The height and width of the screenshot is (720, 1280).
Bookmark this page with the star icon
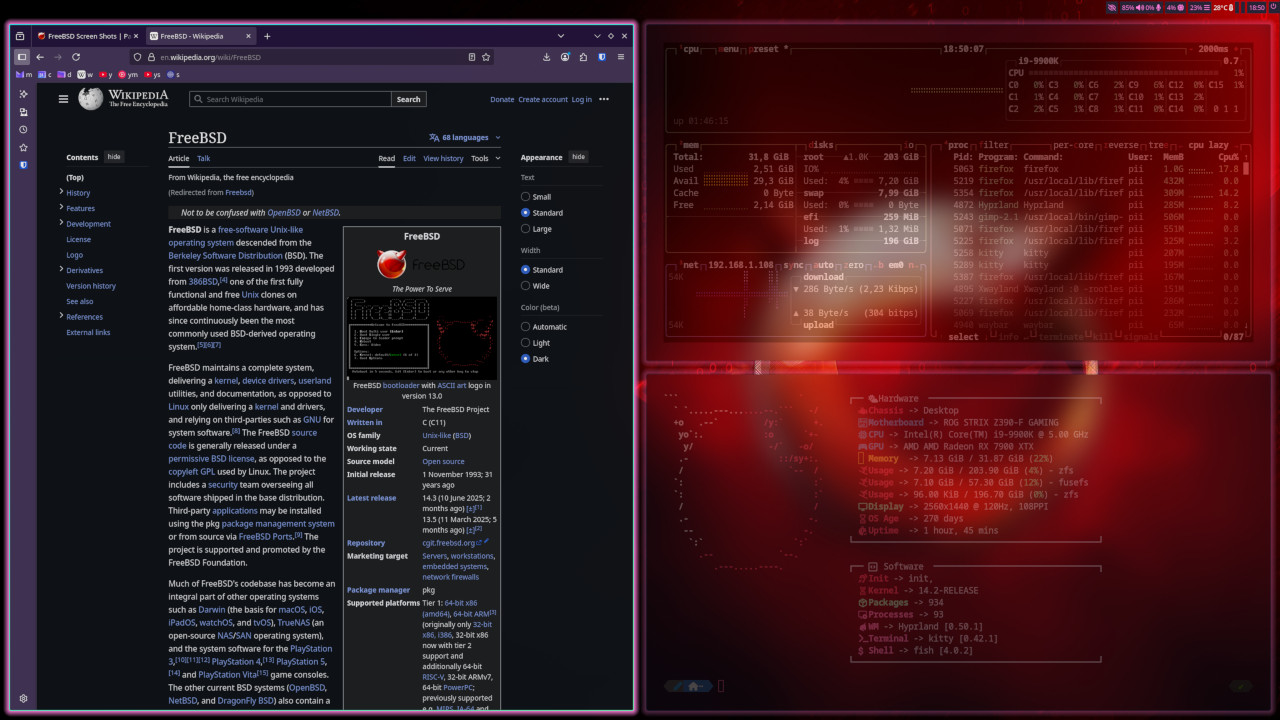point(486,57)
